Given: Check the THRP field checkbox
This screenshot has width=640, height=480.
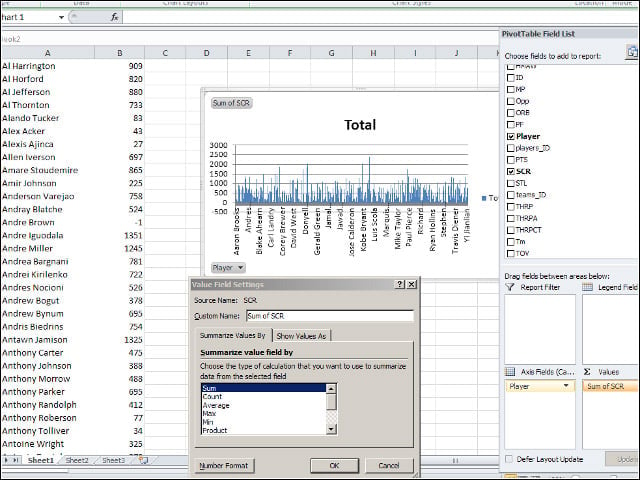Looking at the screenshot, I should 511,207.
